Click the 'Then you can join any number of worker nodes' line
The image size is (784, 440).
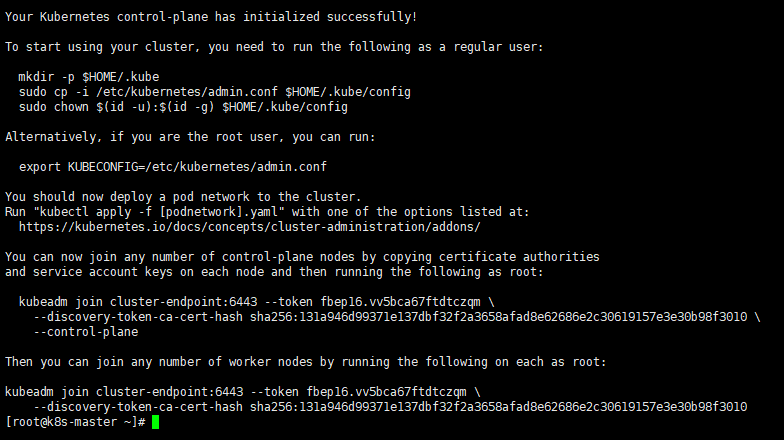tap(306, 362)
